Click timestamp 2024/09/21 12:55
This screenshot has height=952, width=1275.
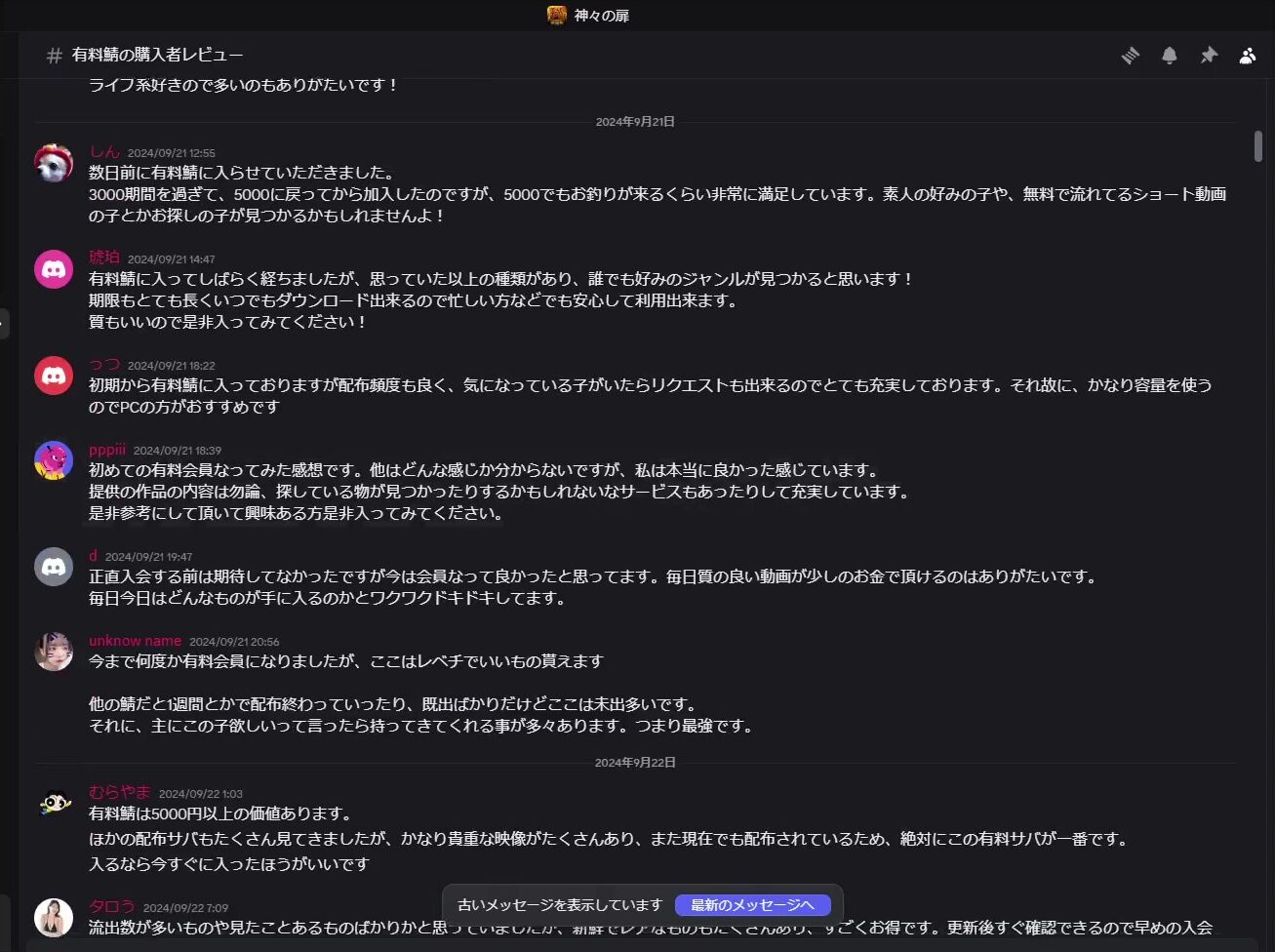tap(172, 153)
